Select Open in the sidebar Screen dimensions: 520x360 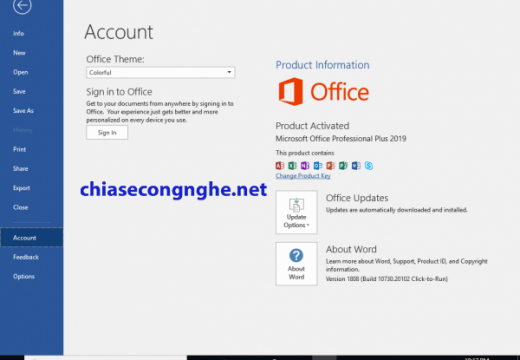(x=21, y=72)
